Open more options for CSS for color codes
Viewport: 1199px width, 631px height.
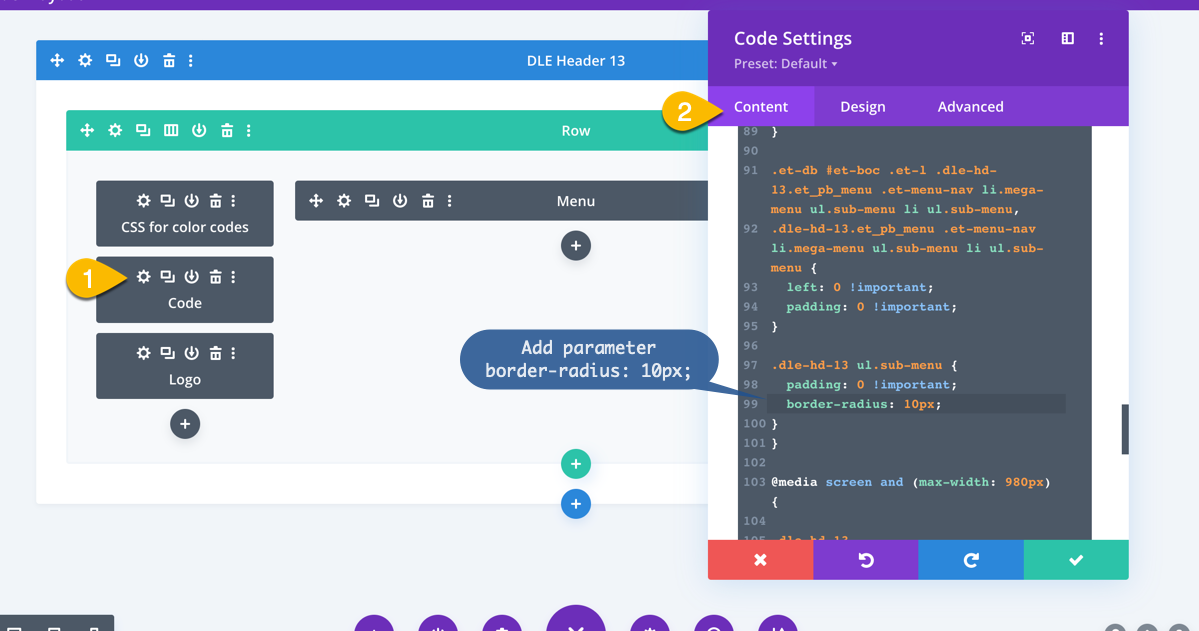coord(233,200)
